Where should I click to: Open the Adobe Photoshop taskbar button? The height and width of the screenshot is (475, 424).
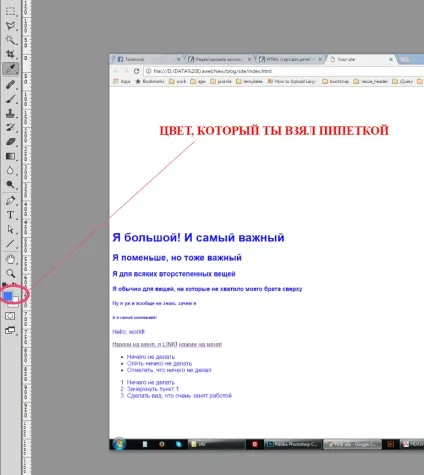tap(293, 444)
